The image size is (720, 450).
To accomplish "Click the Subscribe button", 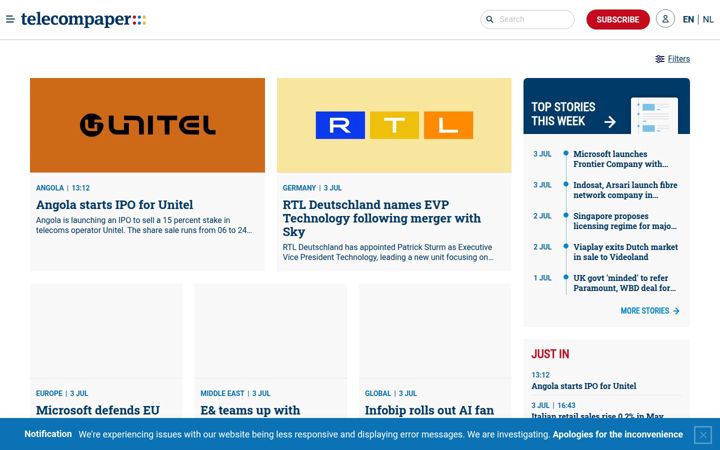I will tap(618, 19).
